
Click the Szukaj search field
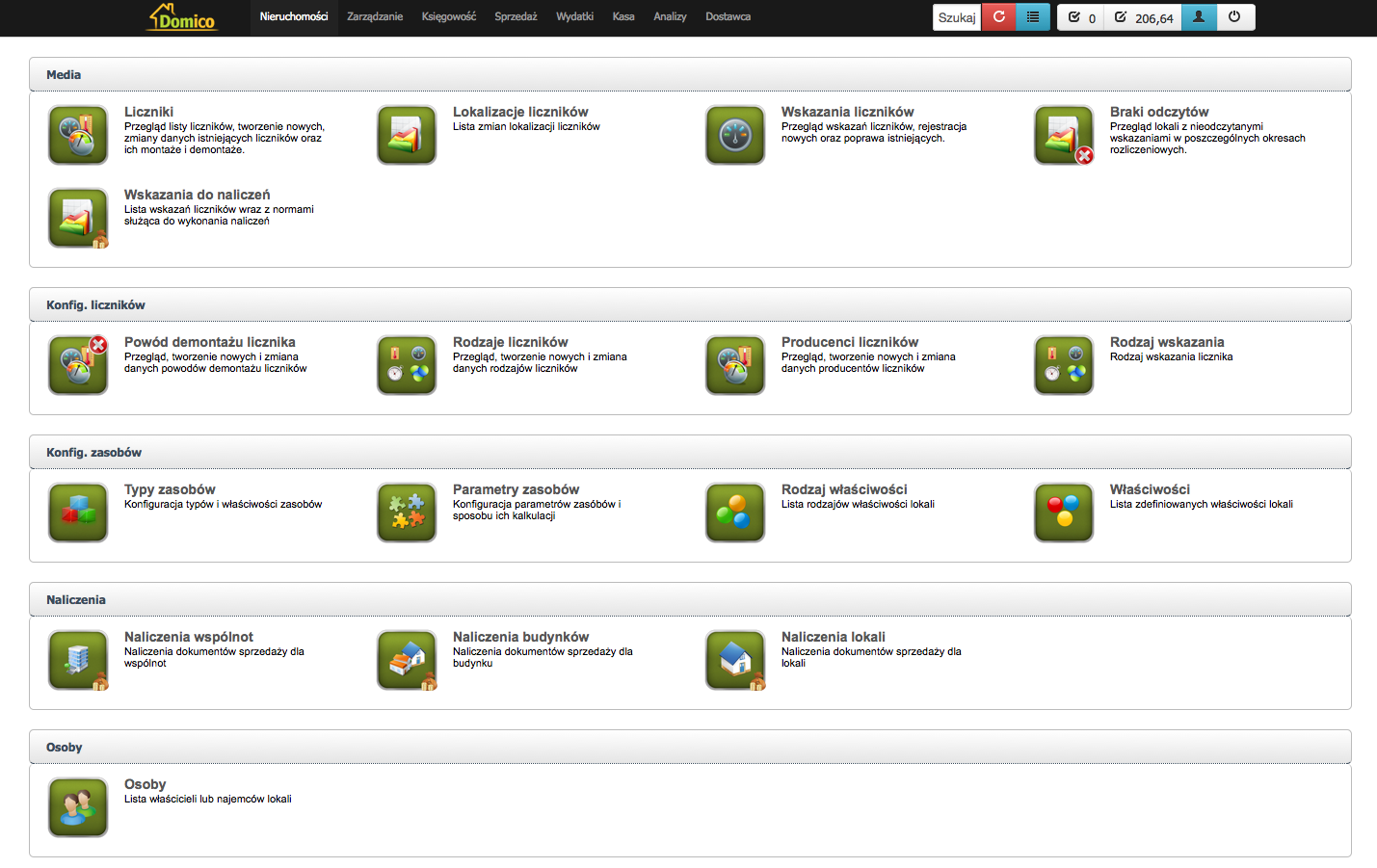[957, 17]
